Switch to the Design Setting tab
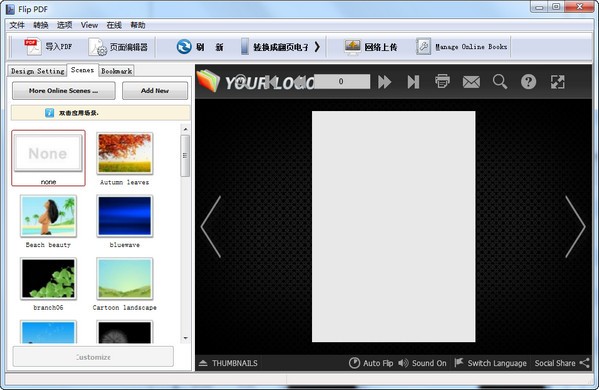Image resolution: width=599 pixels, height=390 pixels. point(37,71)
